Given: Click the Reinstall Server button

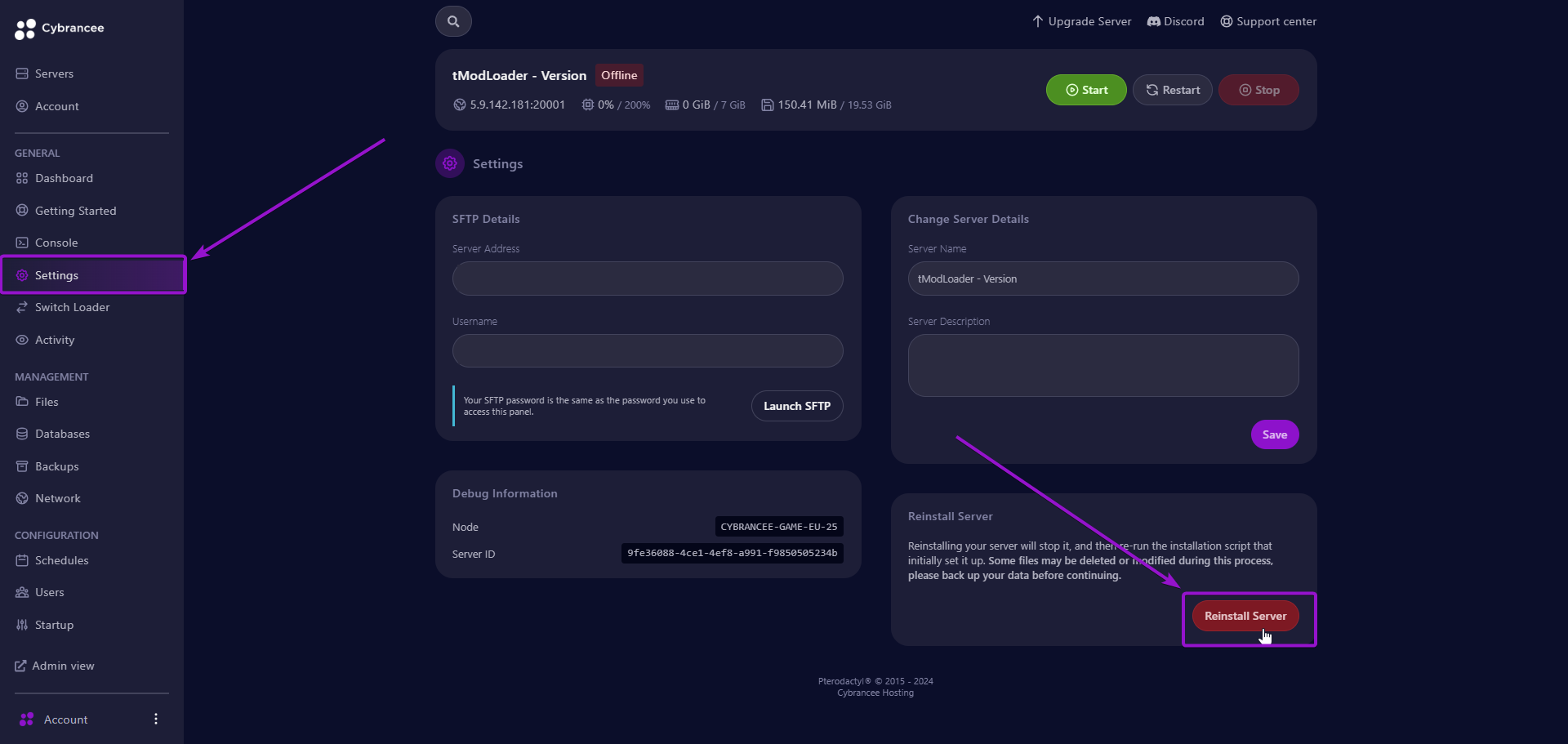Looking at the screenshot, I should [1245, 616].
